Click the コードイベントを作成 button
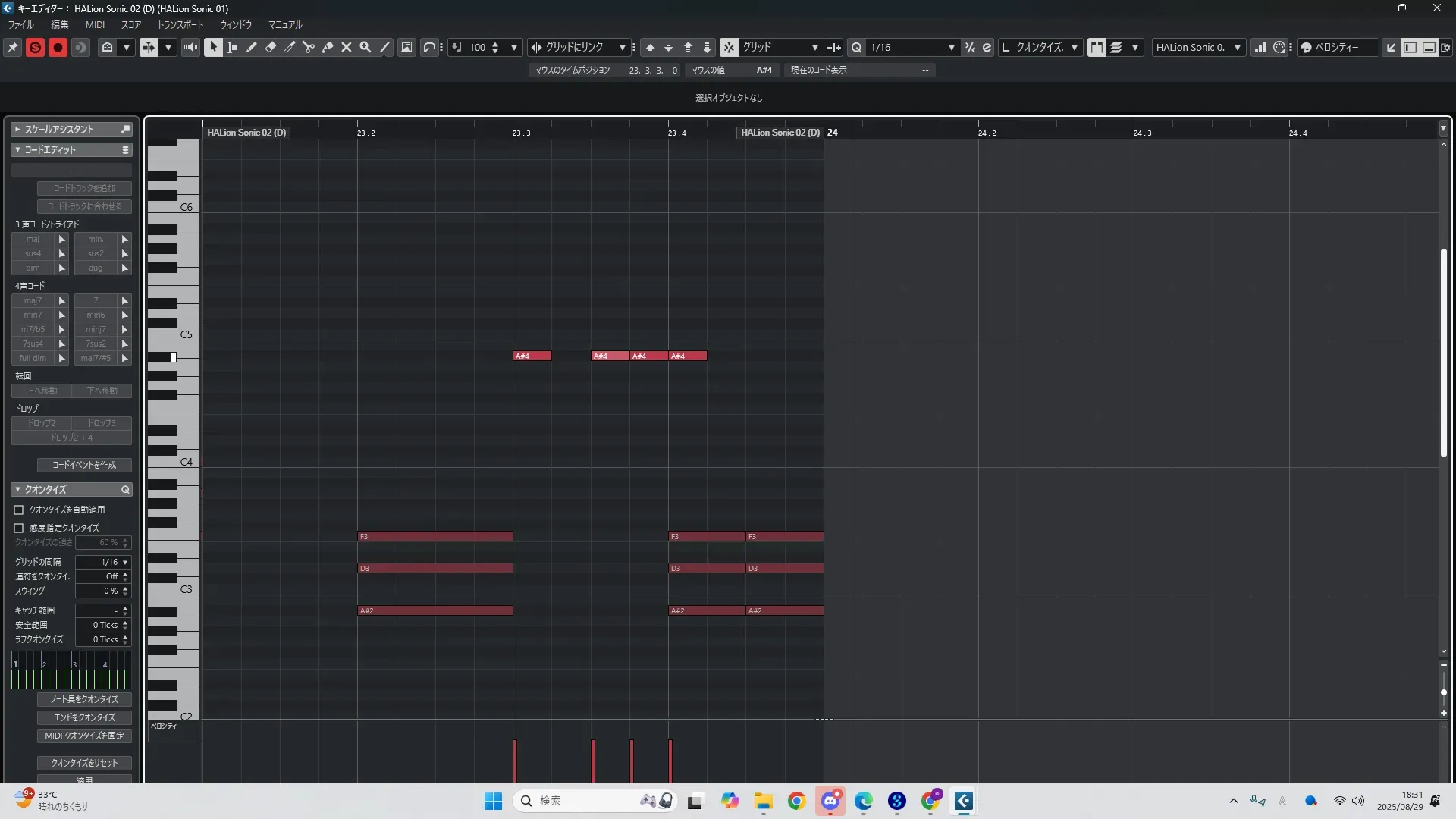This screenshot has height=819, width=1456. coord(84,465)
